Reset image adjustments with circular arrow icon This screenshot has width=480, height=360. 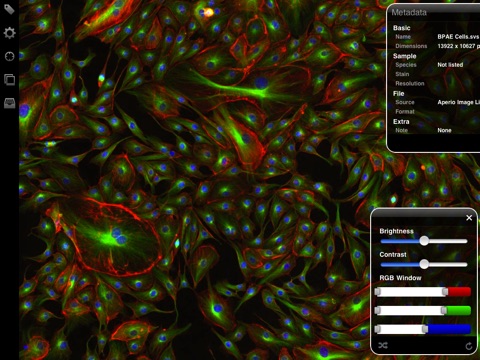[469, 346]
